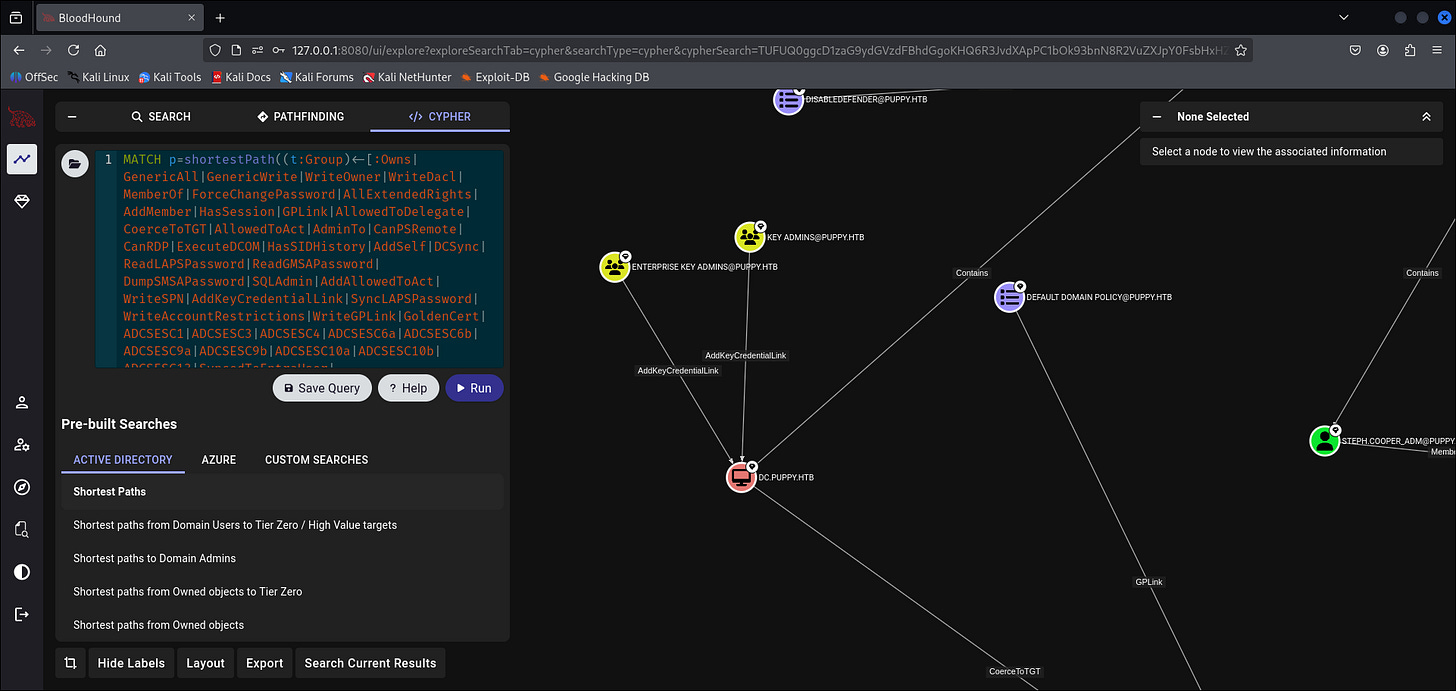The height and width of the screenshot is (691, 1456).
Task: Go to browser home page icon
Action: (x=100, y=50)
